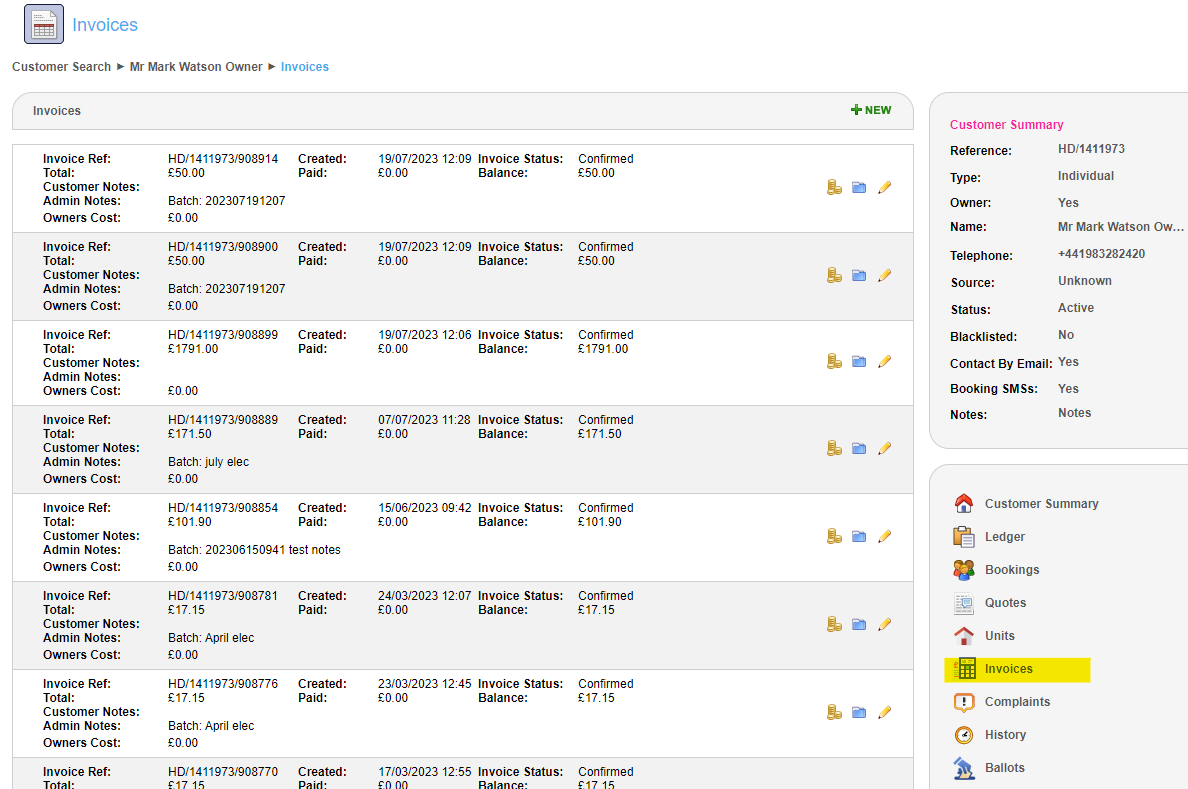Open folder icon for invoice 908854
Image resolution: width=1188 pixels, height=789 pixels.
(x=858, y=536)
